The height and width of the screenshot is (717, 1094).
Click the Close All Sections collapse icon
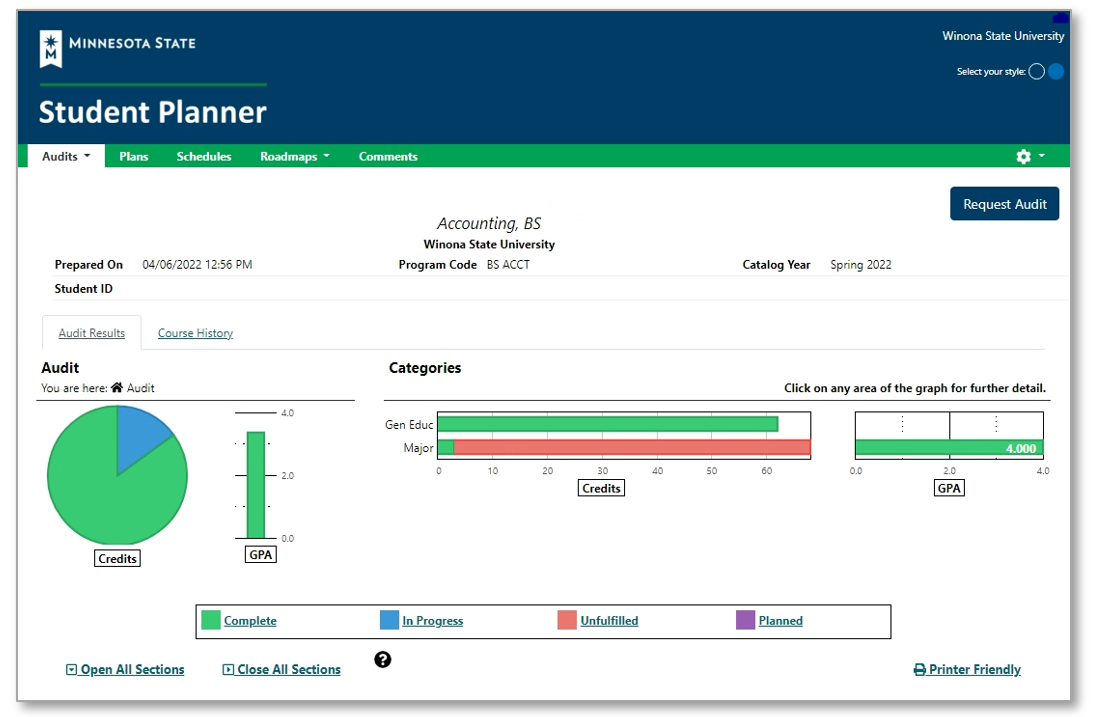point(228,670)
